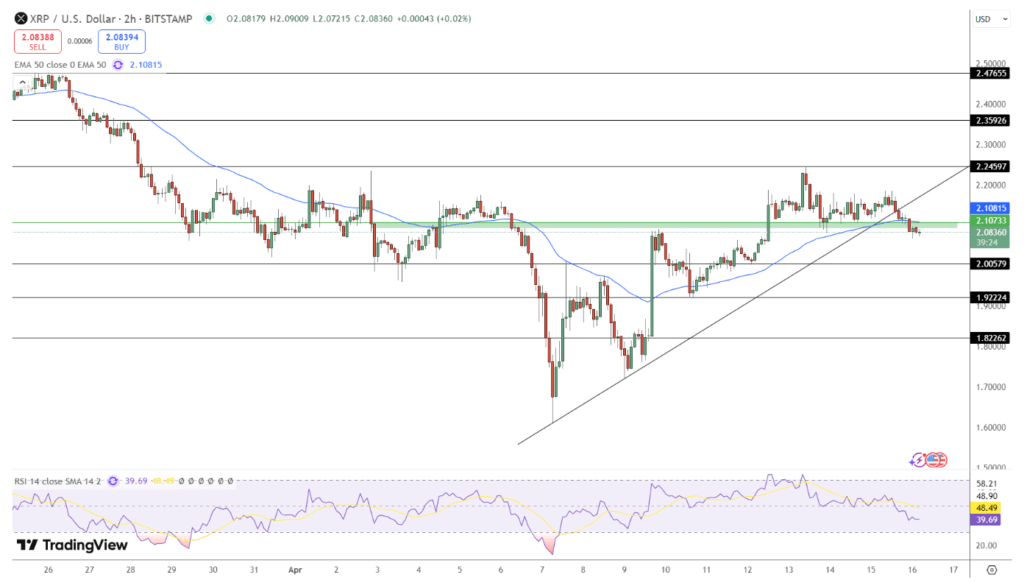Click the XRP coin logo icon
Viewport: 1024px width, 583px height.
pos(21,18)
